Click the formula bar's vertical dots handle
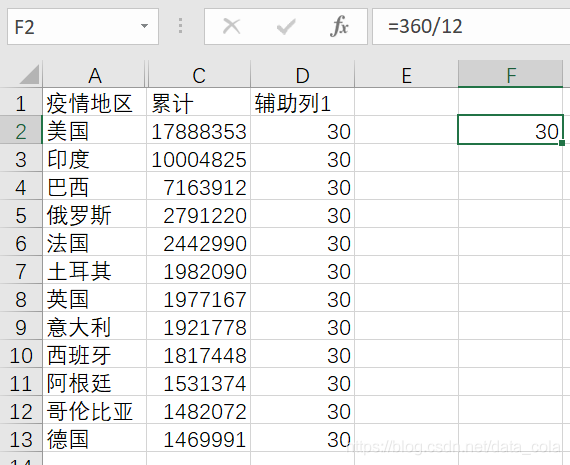The width and height of the screenshot is (570, 465). (x=180, y=26)
